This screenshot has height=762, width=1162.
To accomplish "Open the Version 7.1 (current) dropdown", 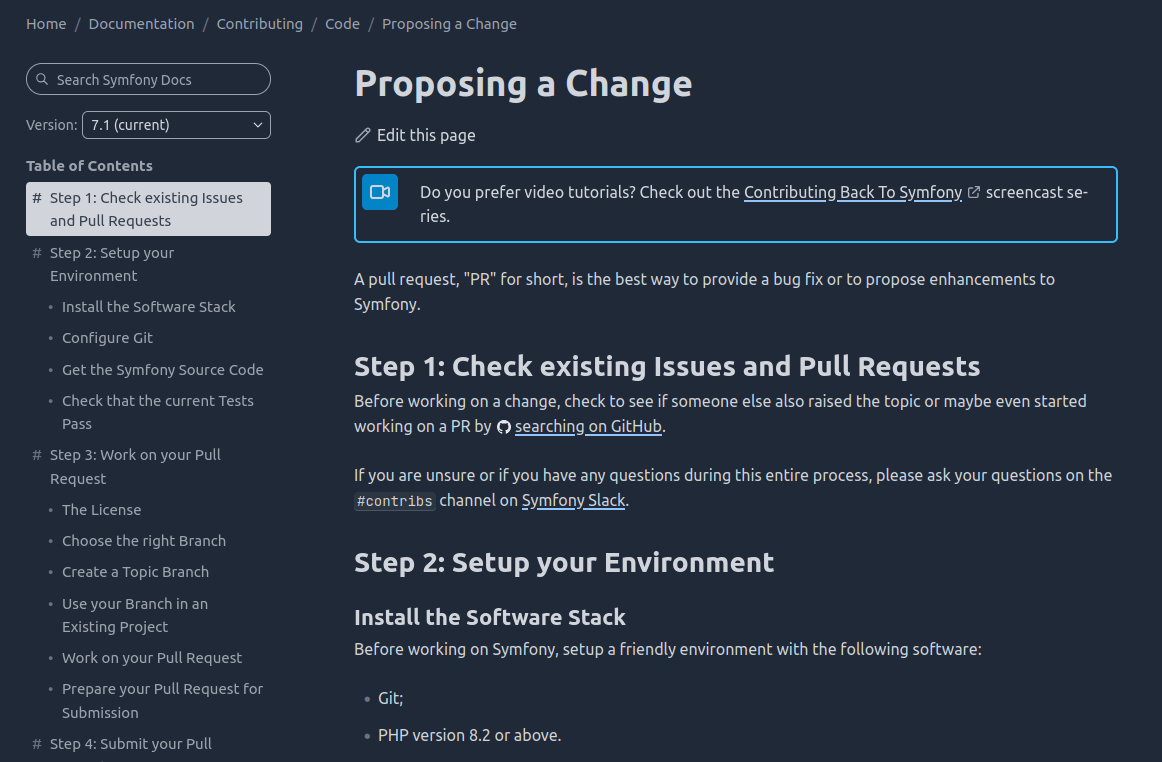I will pyautogui.click(x=176, y=125).
